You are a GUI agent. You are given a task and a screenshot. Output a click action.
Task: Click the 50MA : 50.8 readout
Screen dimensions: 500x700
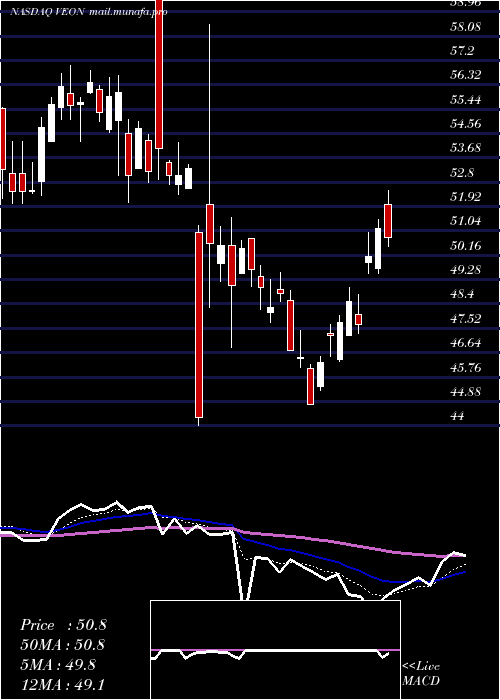click(62, 645)
